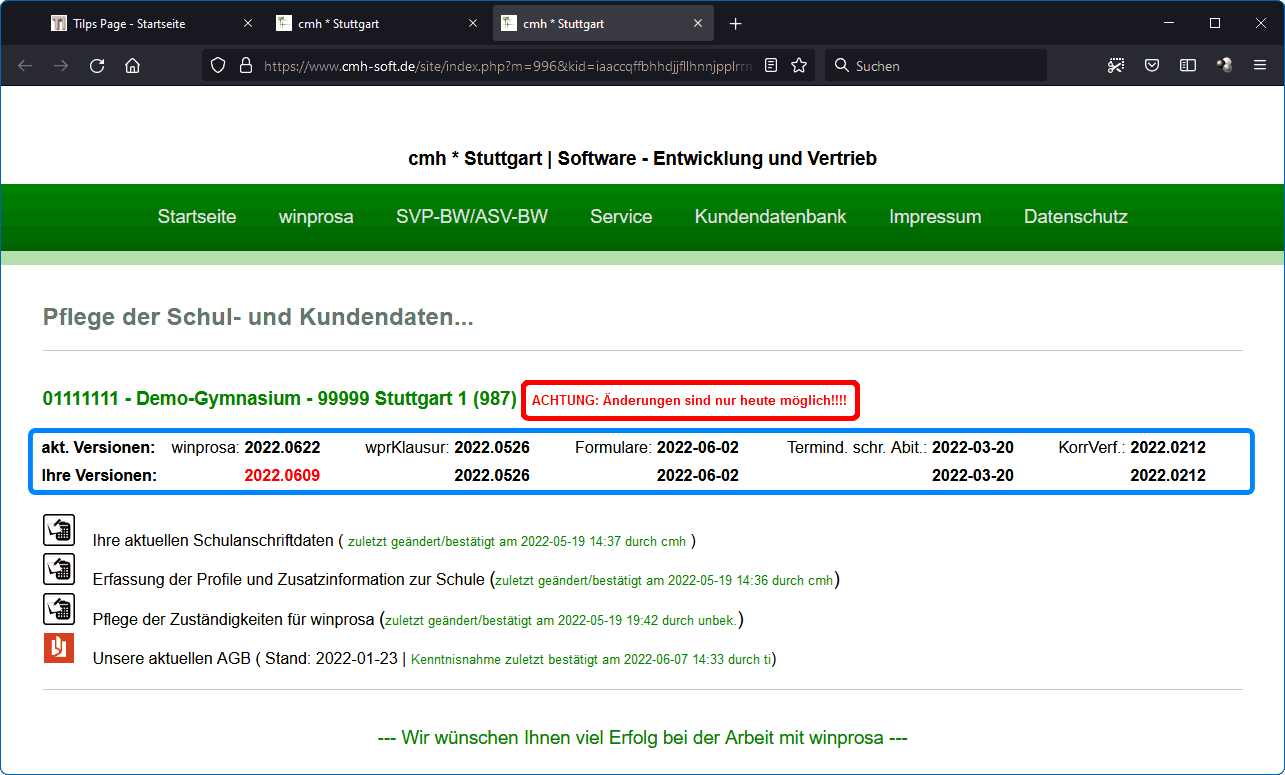Show the browser sidebar
Viewport: 1285px width, 775px height.
click(1188, 66)
